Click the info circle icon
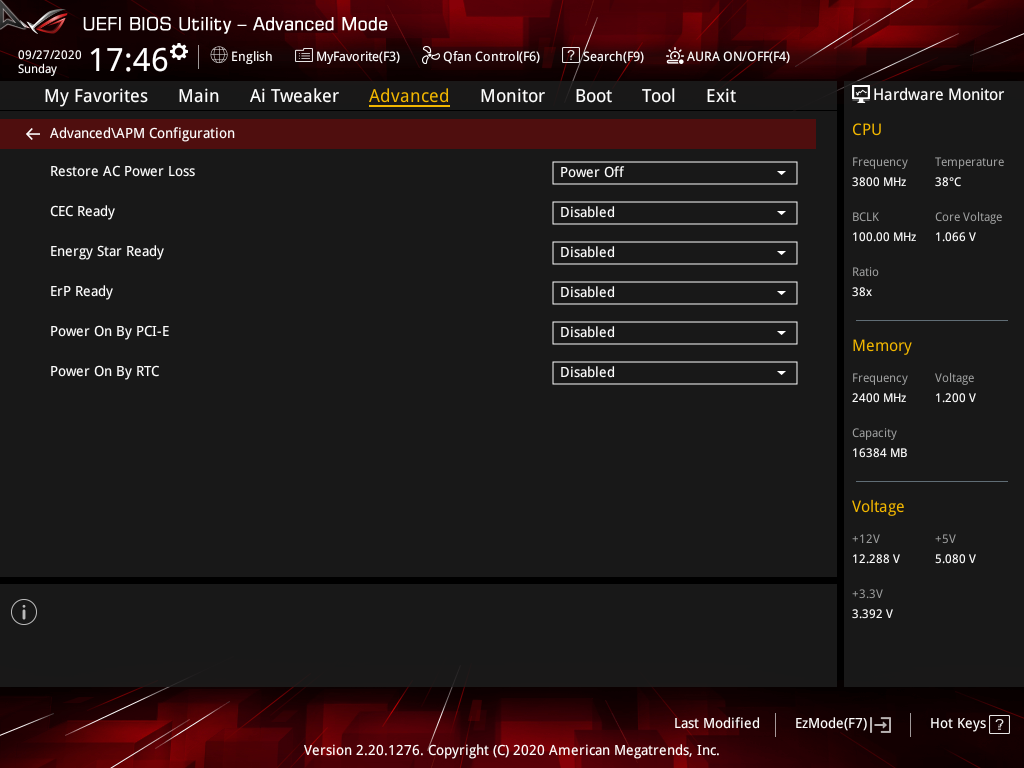This screenshot has height=768, width=1024. 24,612
